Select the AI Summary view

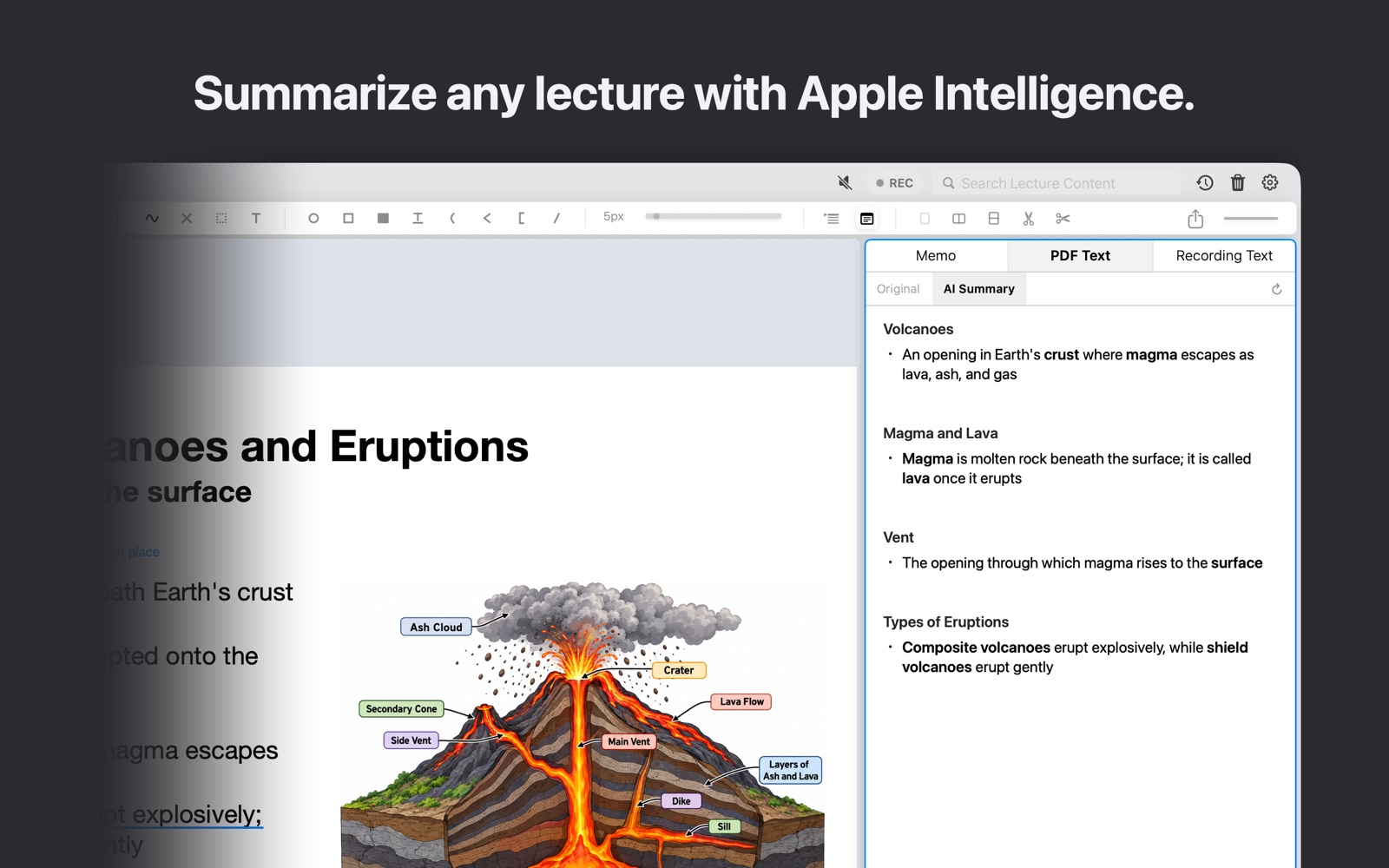tap(979, 289)
